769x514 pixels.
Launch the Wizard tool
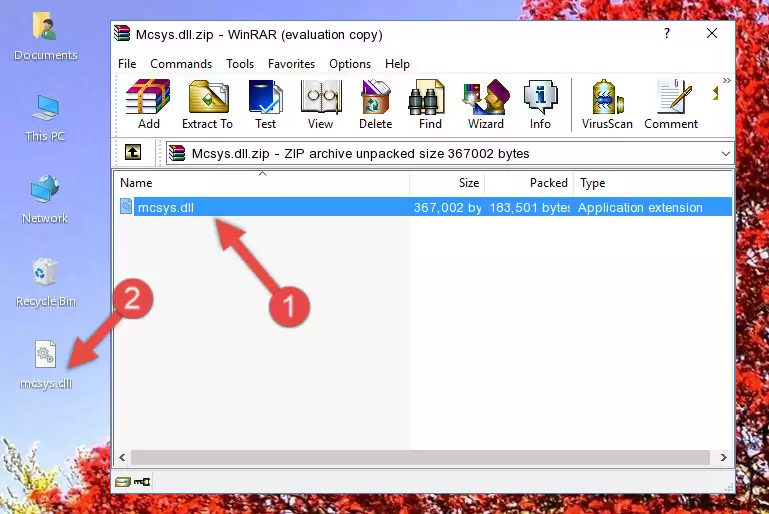tap(486, 104)
